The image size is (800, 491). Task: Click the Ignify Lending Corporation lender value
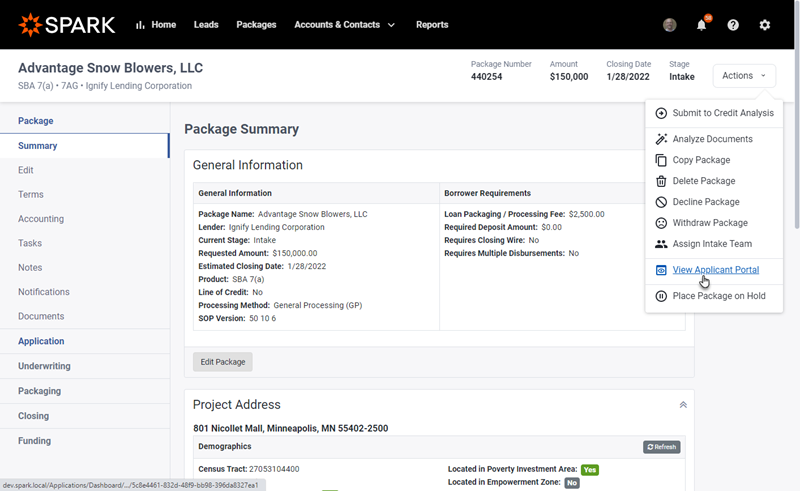pyautogui.click(x=277, y=227)
